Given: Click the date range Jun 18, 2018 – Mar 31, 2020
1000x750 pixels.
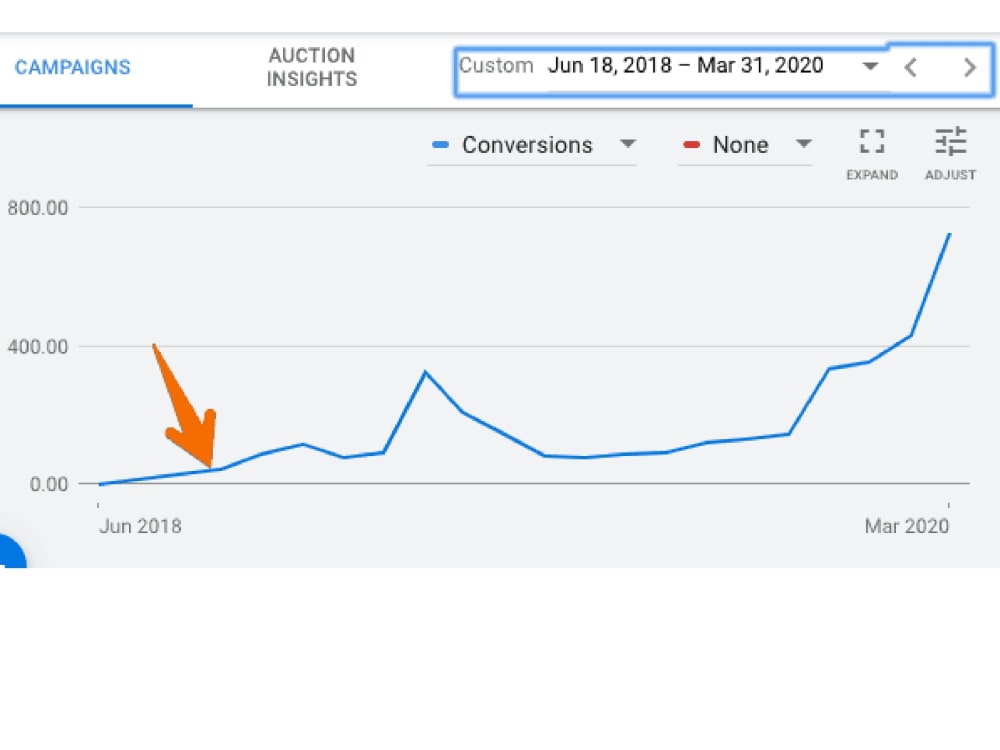Looking at the screenshot, I should click(x=686, y=65).
